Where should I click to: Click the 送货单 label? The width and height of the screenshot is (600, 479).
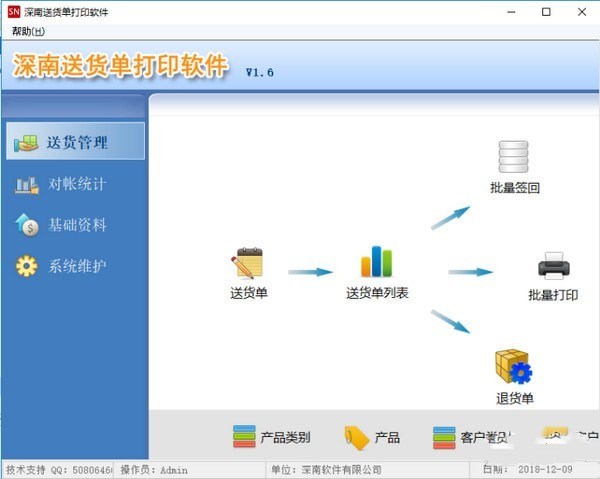pos(249,293)
